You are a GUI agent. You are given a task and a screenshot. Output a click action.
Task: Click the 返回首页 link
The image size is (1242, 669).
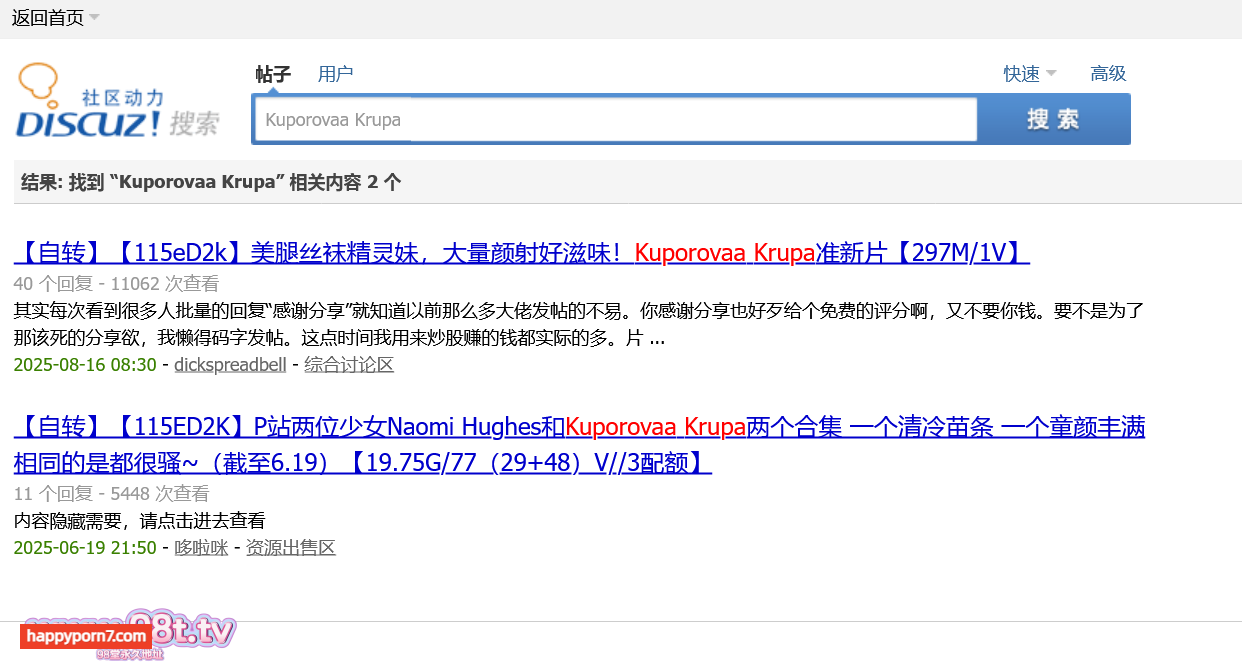pos(47,18)
